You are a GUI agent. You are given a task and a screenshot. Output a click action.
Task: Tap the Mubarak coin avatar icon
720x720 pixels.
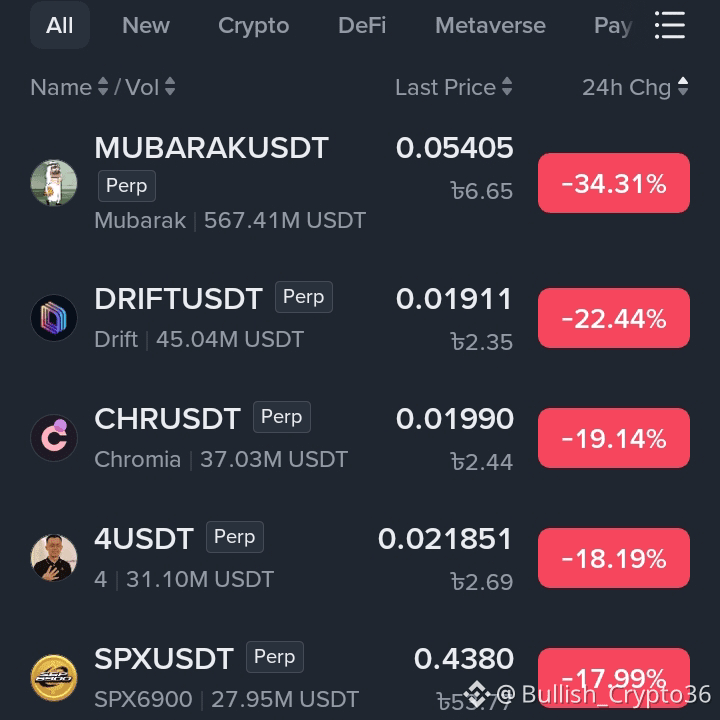54,183
